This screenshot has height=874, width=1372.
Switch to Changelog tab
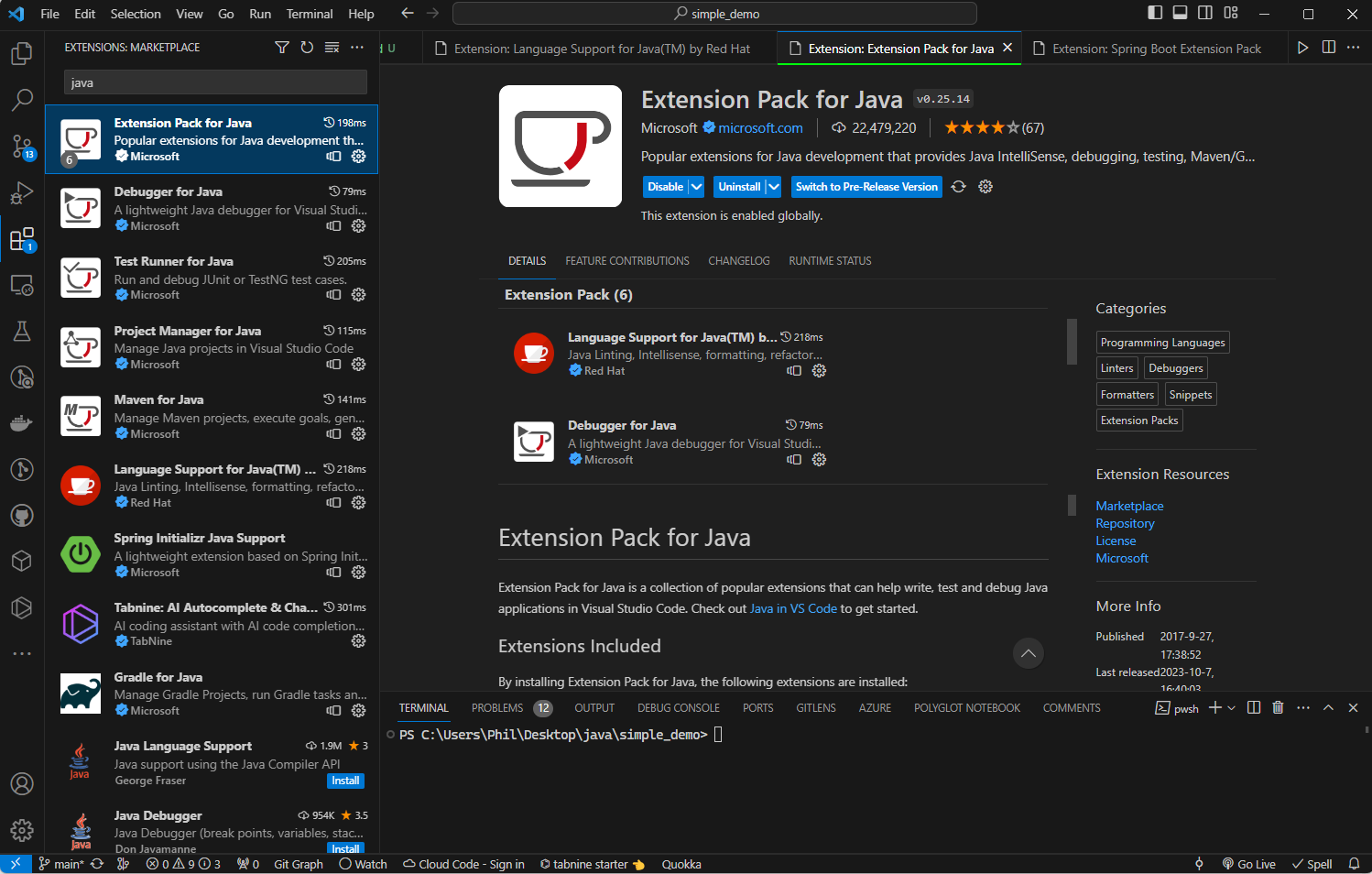point(739,261)
